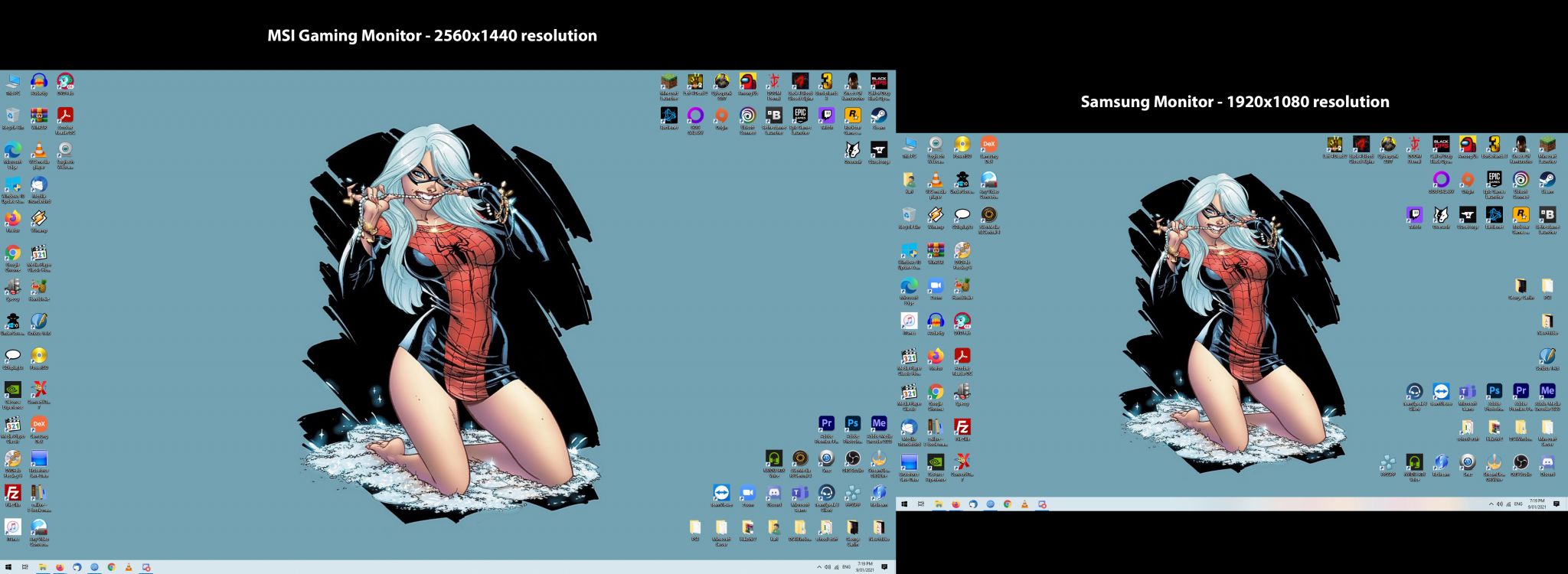Select Epic Games Launcher icon on MSI desktop
This screenshot has width=1568, height=574.
[x=800, y=116]
